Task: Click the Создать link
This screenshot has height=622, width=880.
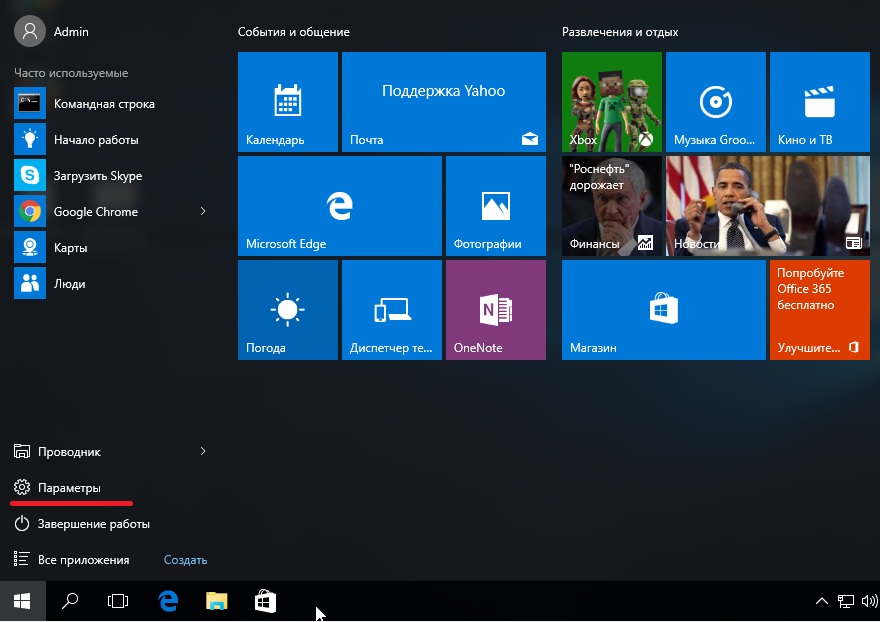Action: (185, 560)
